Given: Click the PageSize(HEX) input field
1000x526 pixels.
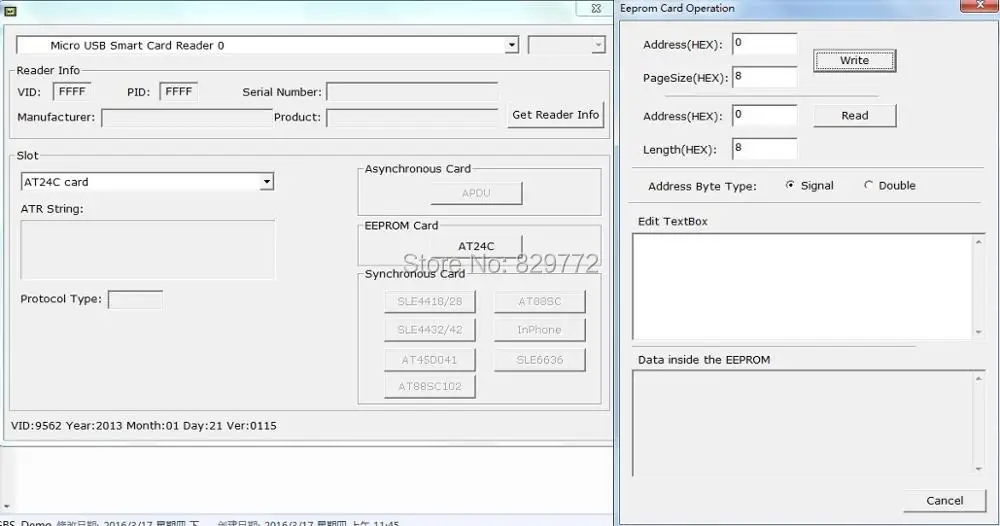Looking at the screenshot, I should coord(765,77).
